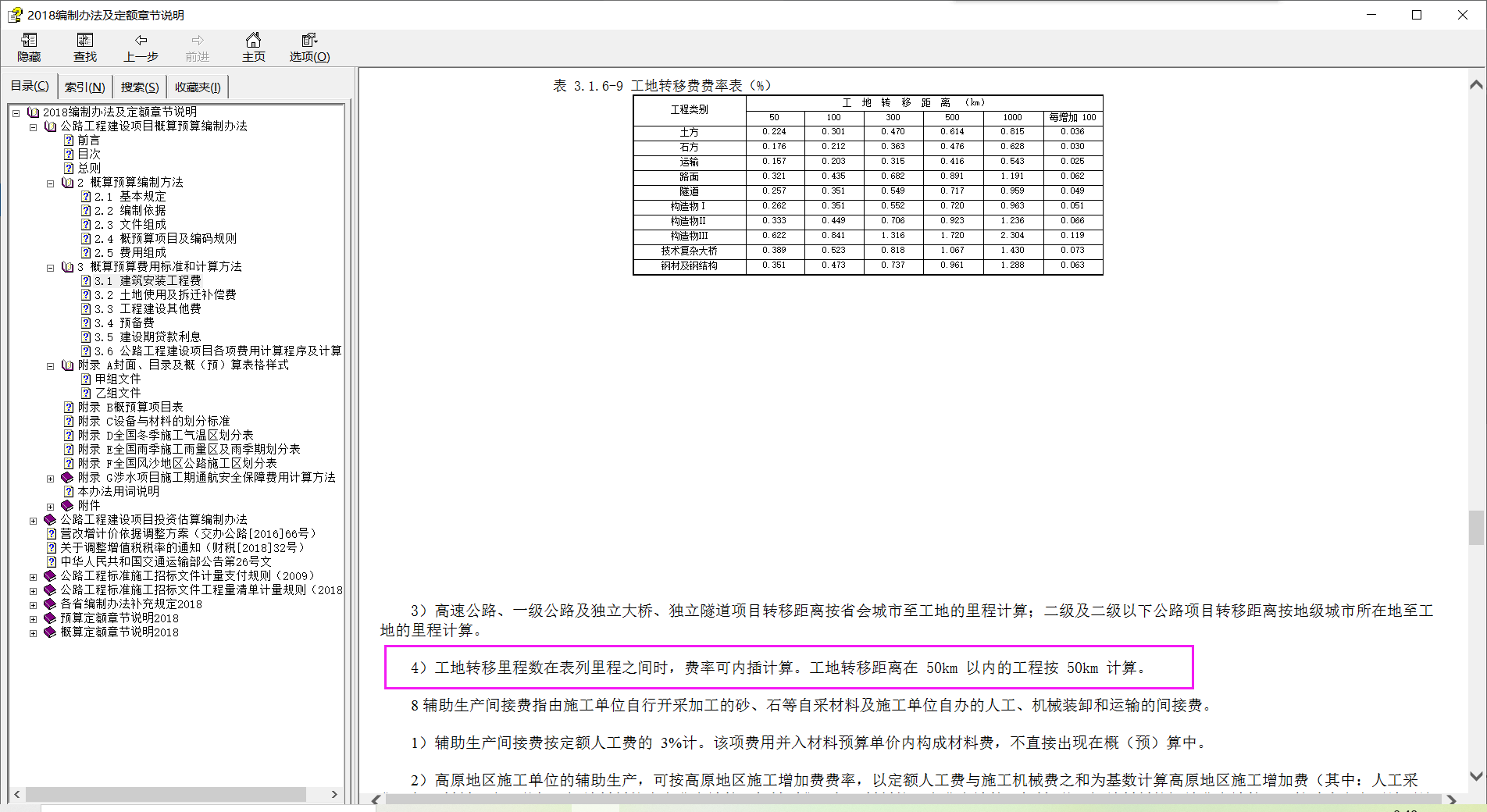Click the content pane scroll-up arrow

[1476, 84]
